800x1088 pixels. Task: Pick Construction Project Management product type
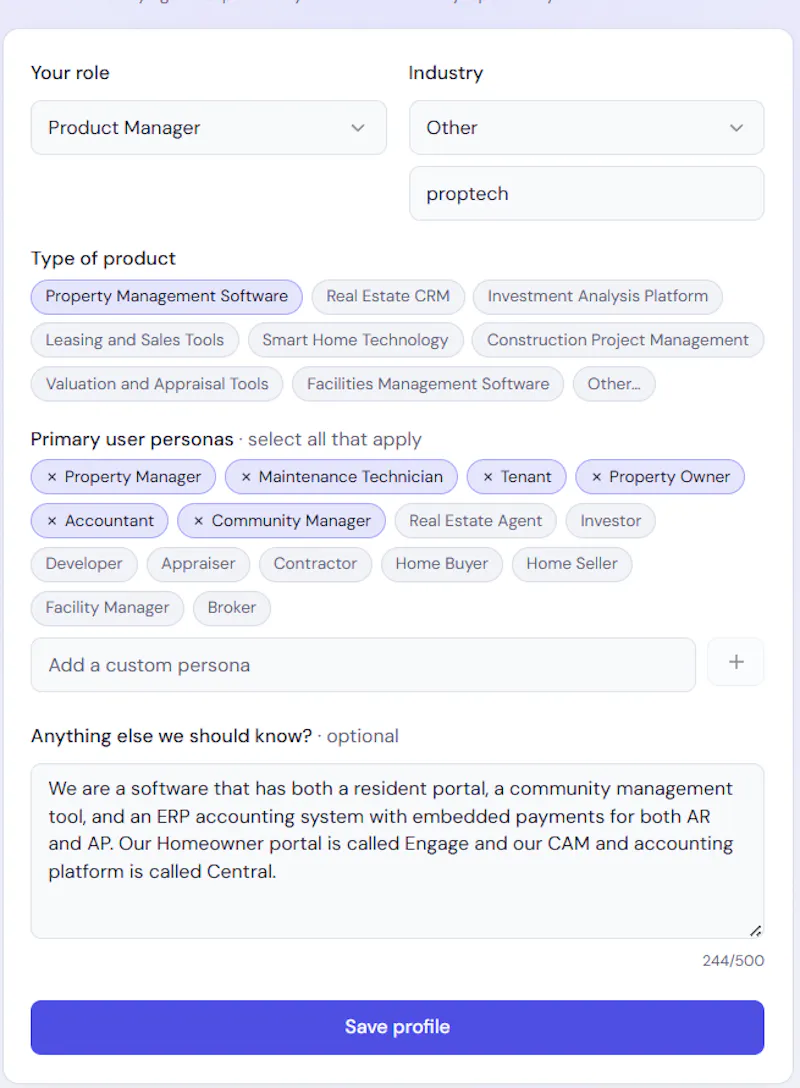tap(618, 340)
